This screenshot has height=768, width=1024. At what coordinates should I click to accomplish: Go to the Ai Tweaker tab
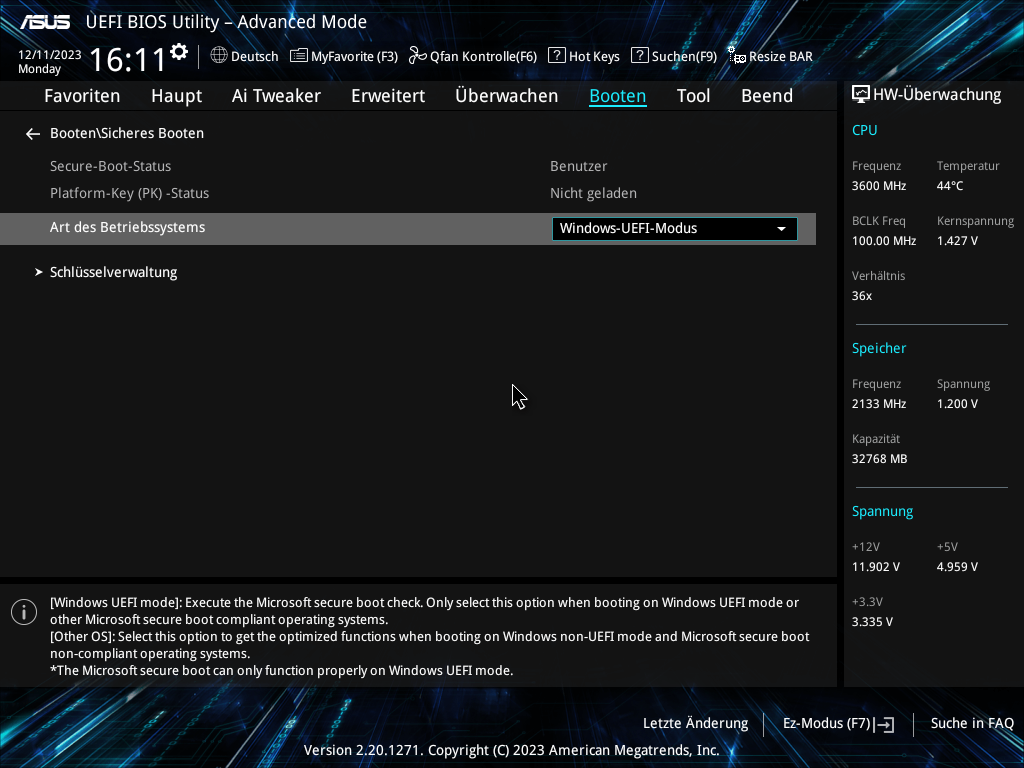[x=276, y=96]
